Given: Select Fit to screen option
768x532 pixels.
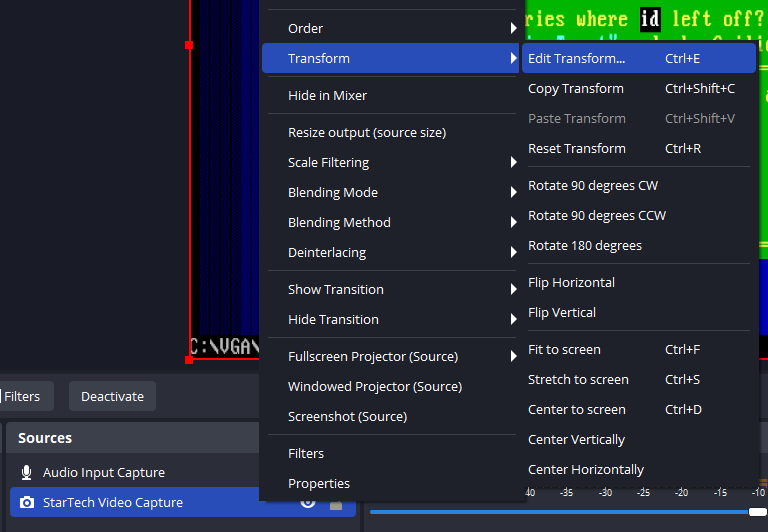Looking at the screenshot, I should point(564,349).
